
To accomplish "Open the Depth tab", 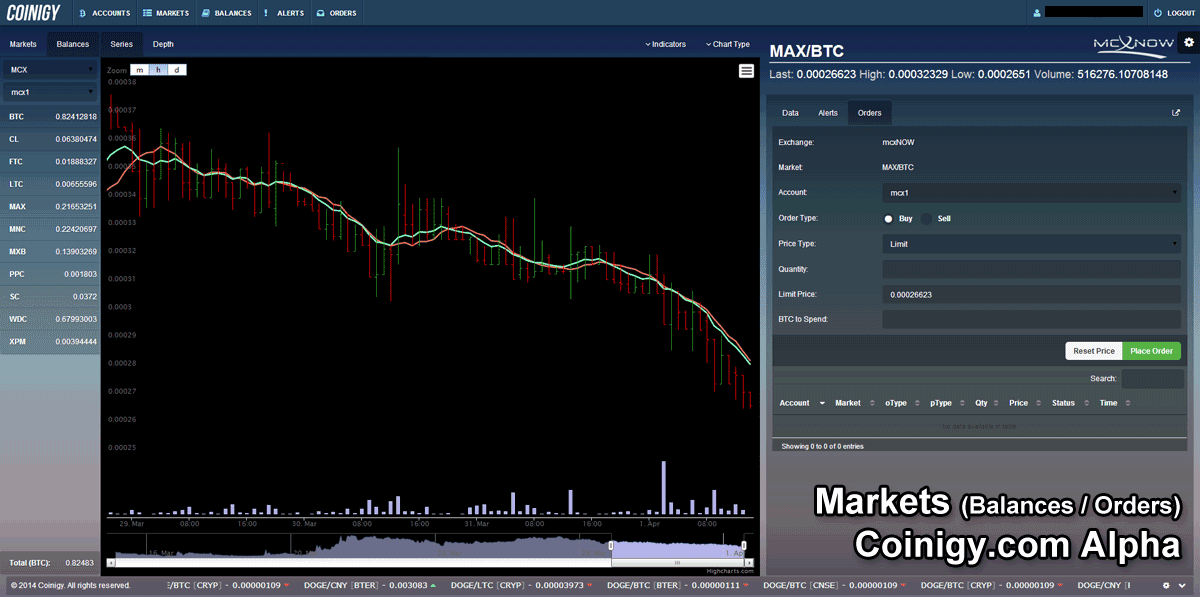I will pos(163,44).
